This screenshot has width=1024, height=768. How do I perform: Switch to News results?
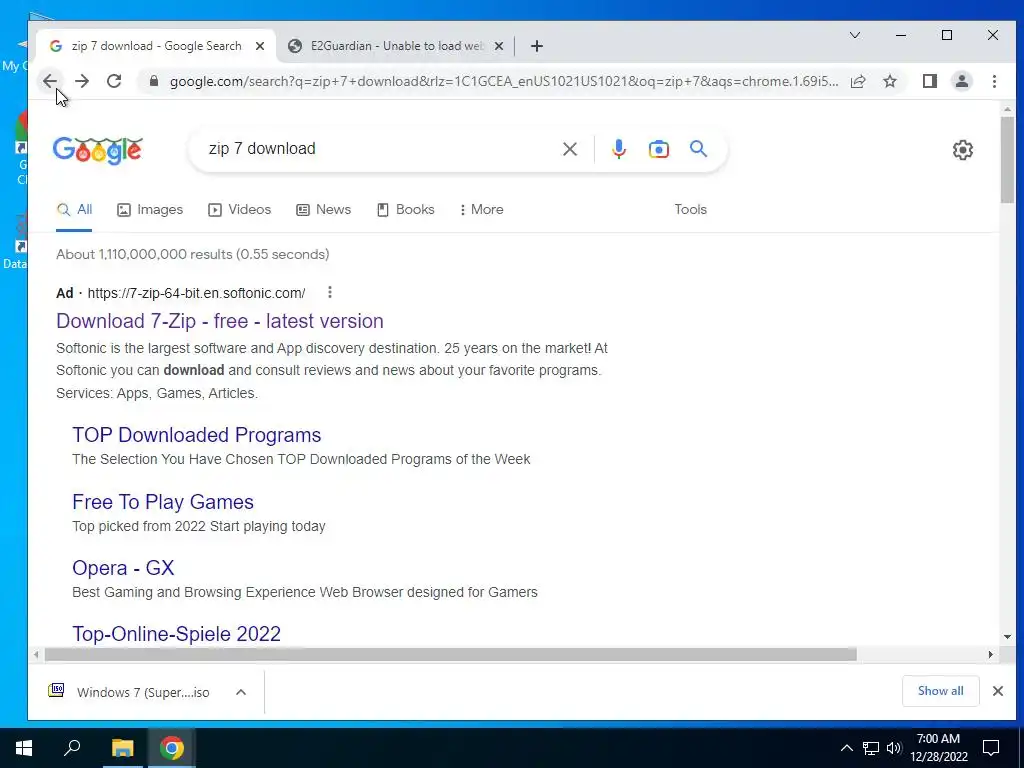[324, 210]
